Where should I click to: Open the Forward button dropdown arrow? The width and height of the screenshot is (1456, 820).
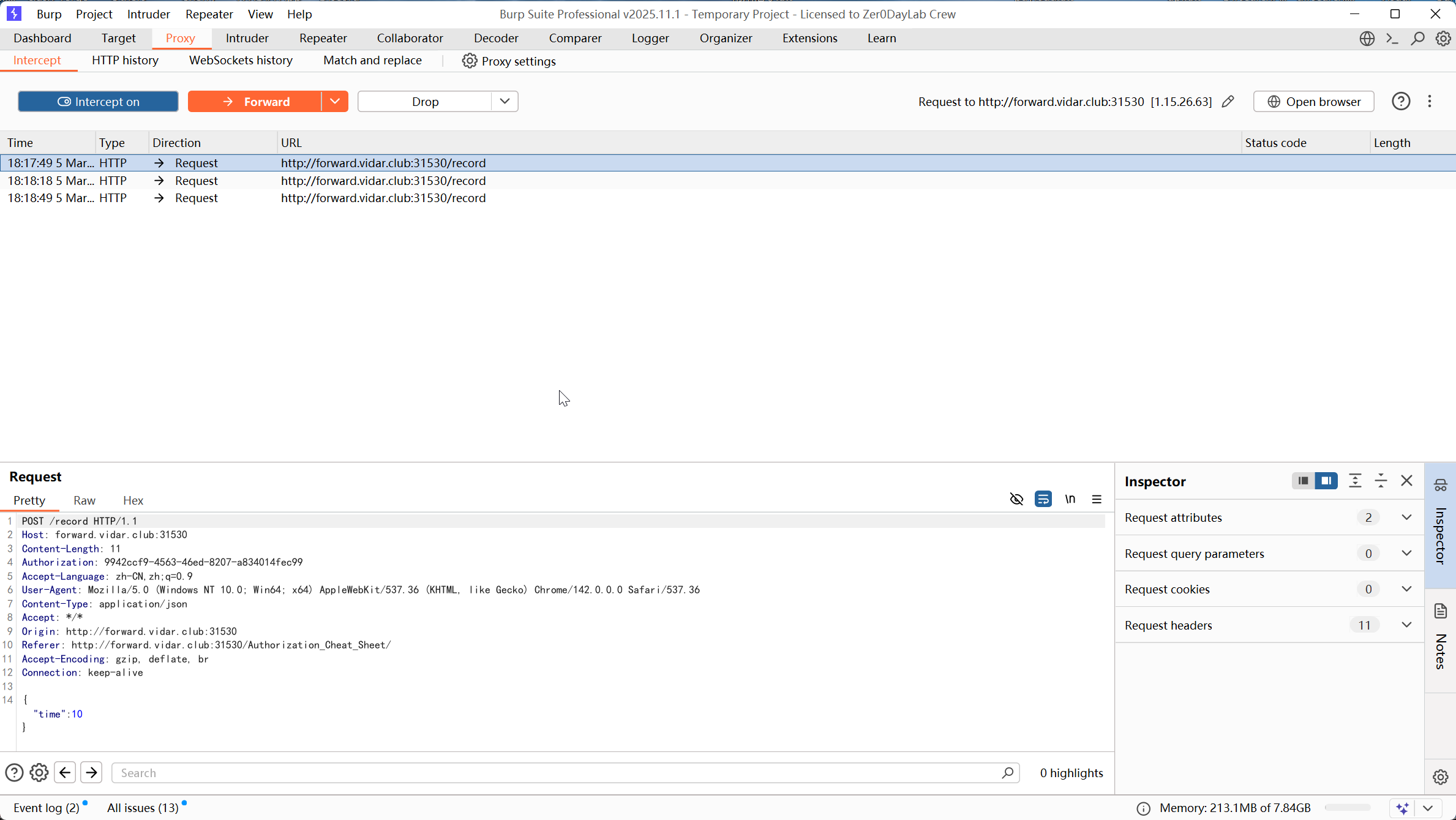pos(335,101)
